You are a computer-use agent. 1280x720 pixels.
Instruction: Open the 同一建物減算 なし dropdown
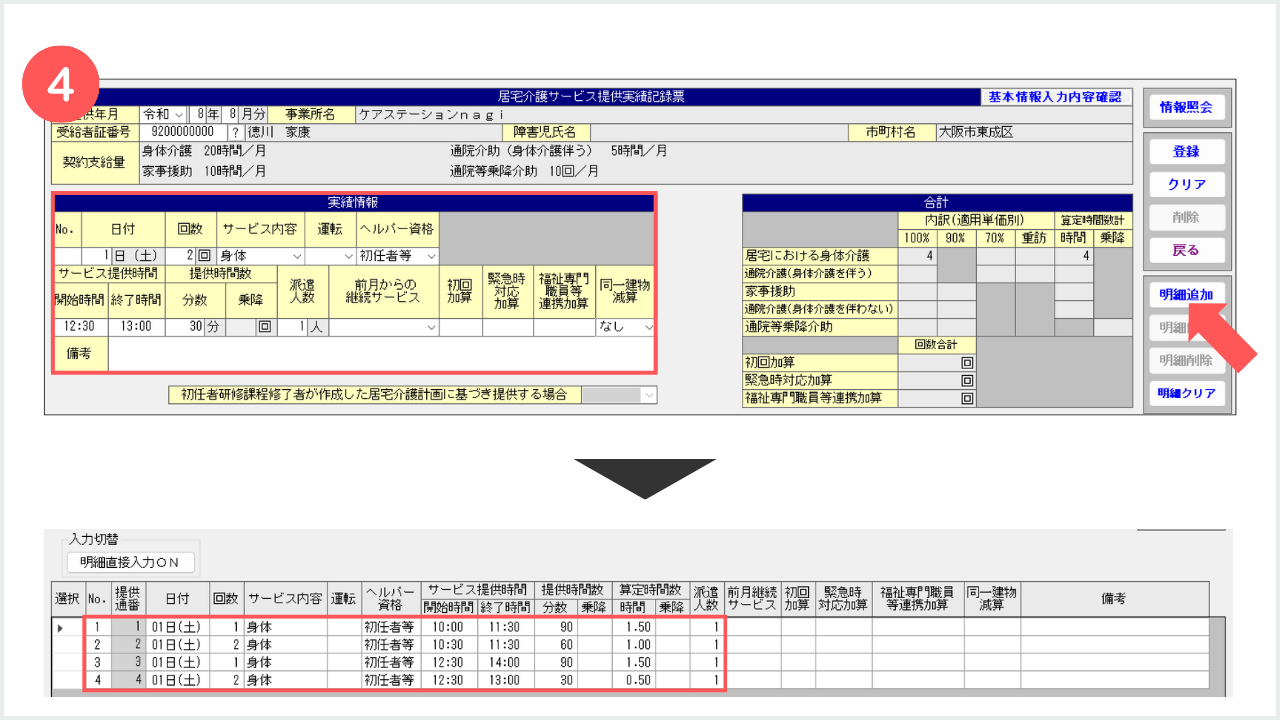(x=626, y=327)
